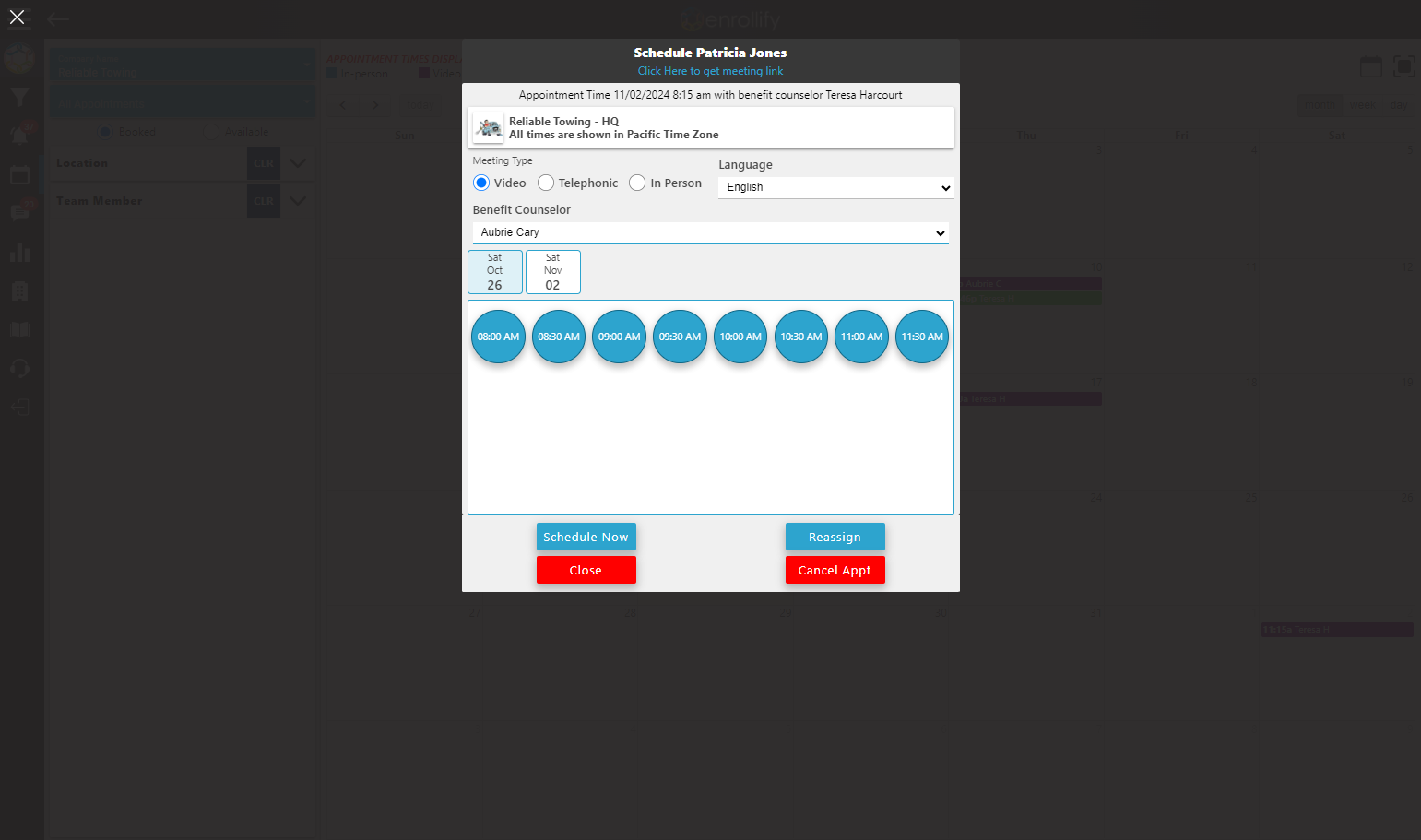Select the Booked radio option
This screenshot has width=1421, height=840.
tap(106, 132)
